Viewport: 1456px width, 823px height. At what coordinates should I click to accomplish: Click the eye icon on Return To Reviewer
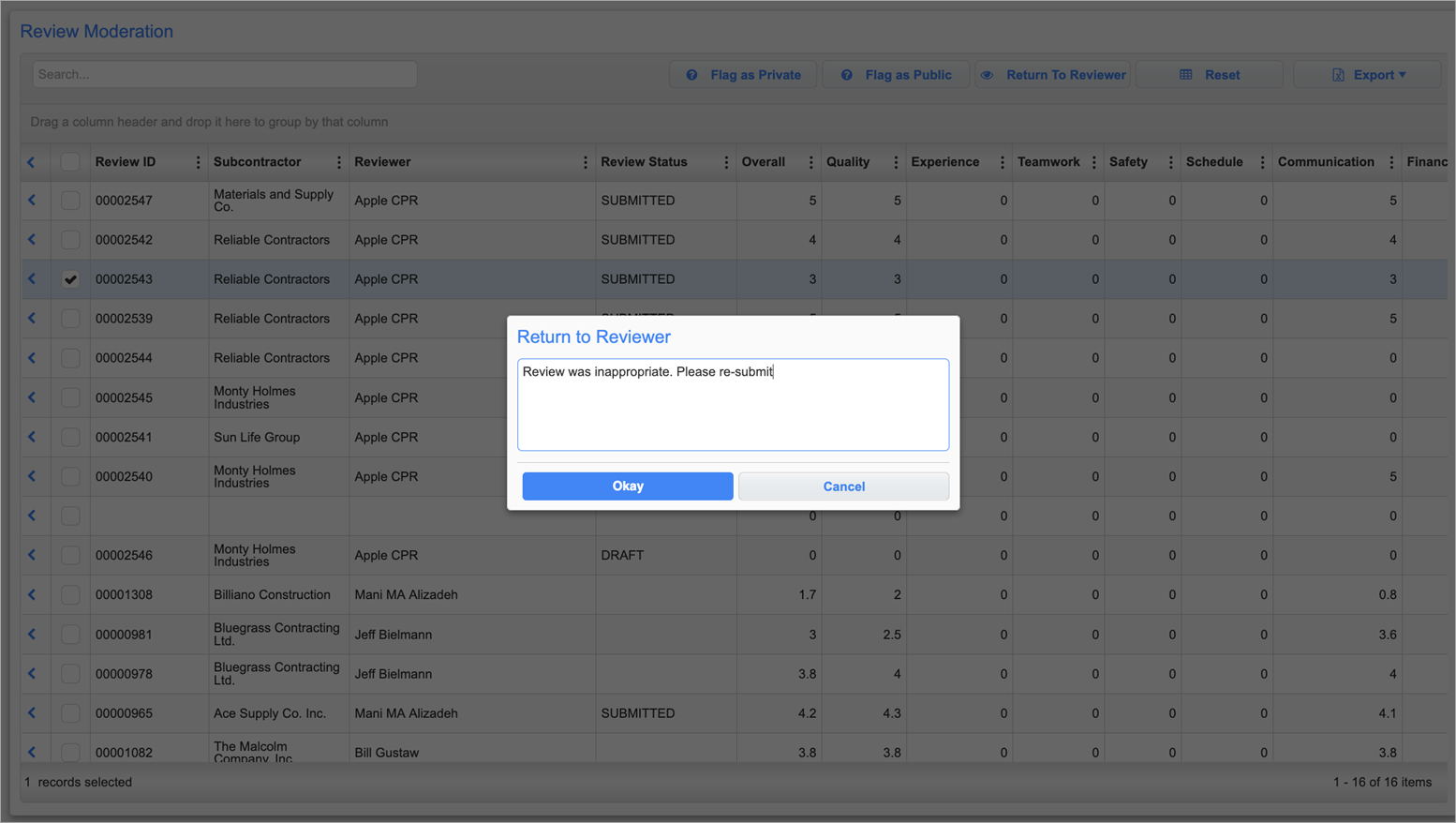(988, 75)
